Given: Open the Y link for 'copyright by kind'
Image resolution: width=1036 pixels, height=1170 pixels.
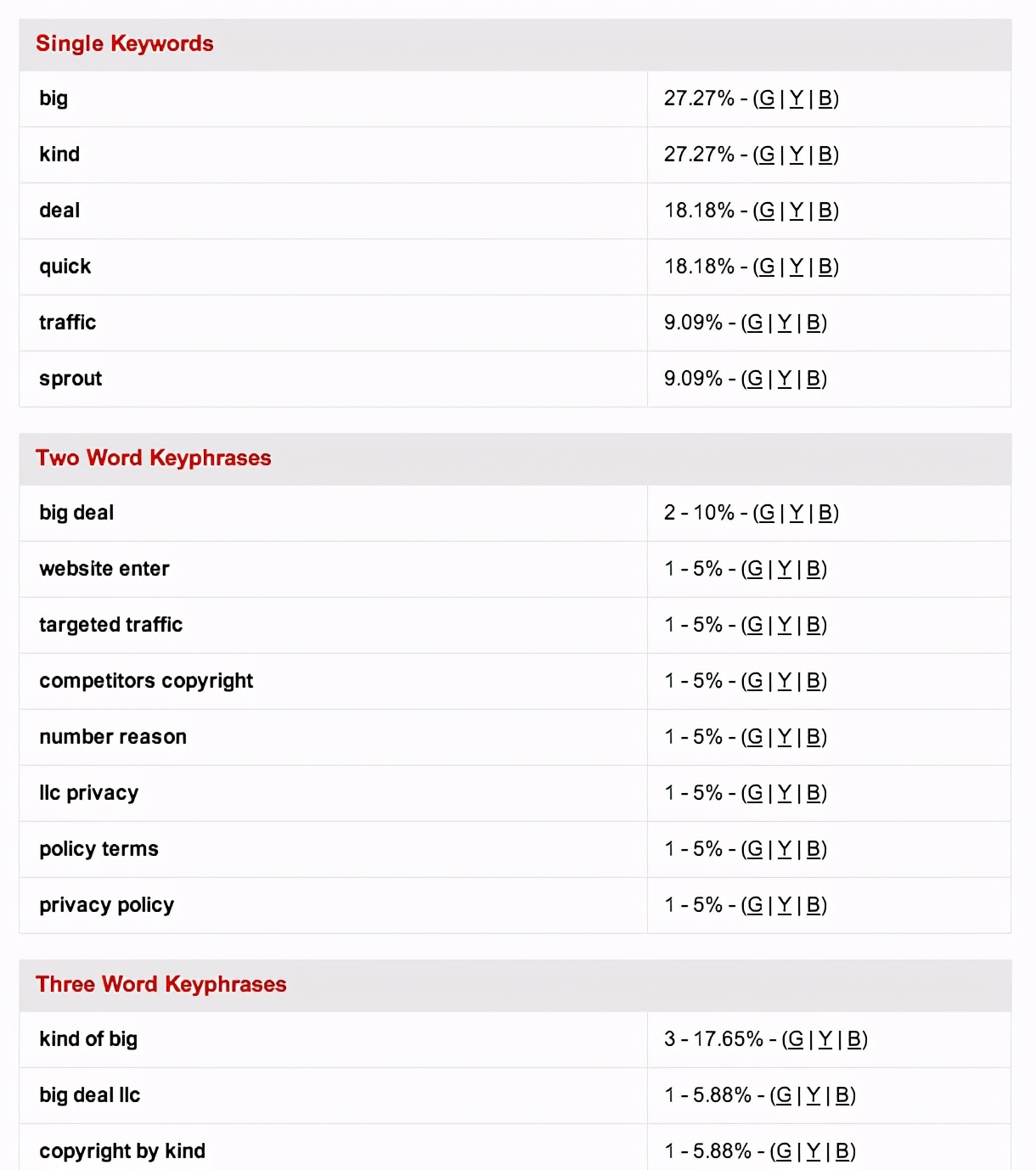Looking at the screenshot, I should tap(814, 1151).
